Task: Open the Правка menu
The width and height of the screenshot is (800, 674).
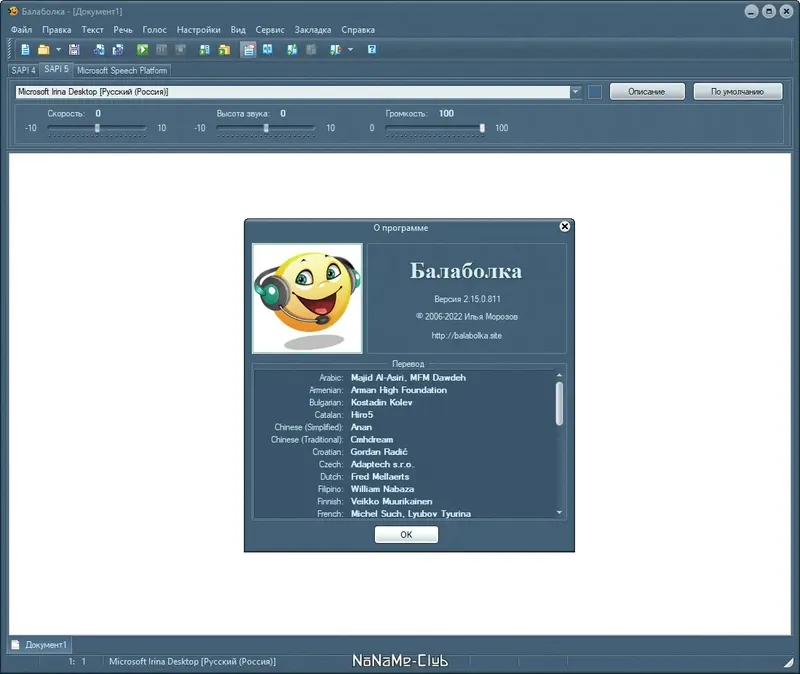Action: (x=57, y=30)
